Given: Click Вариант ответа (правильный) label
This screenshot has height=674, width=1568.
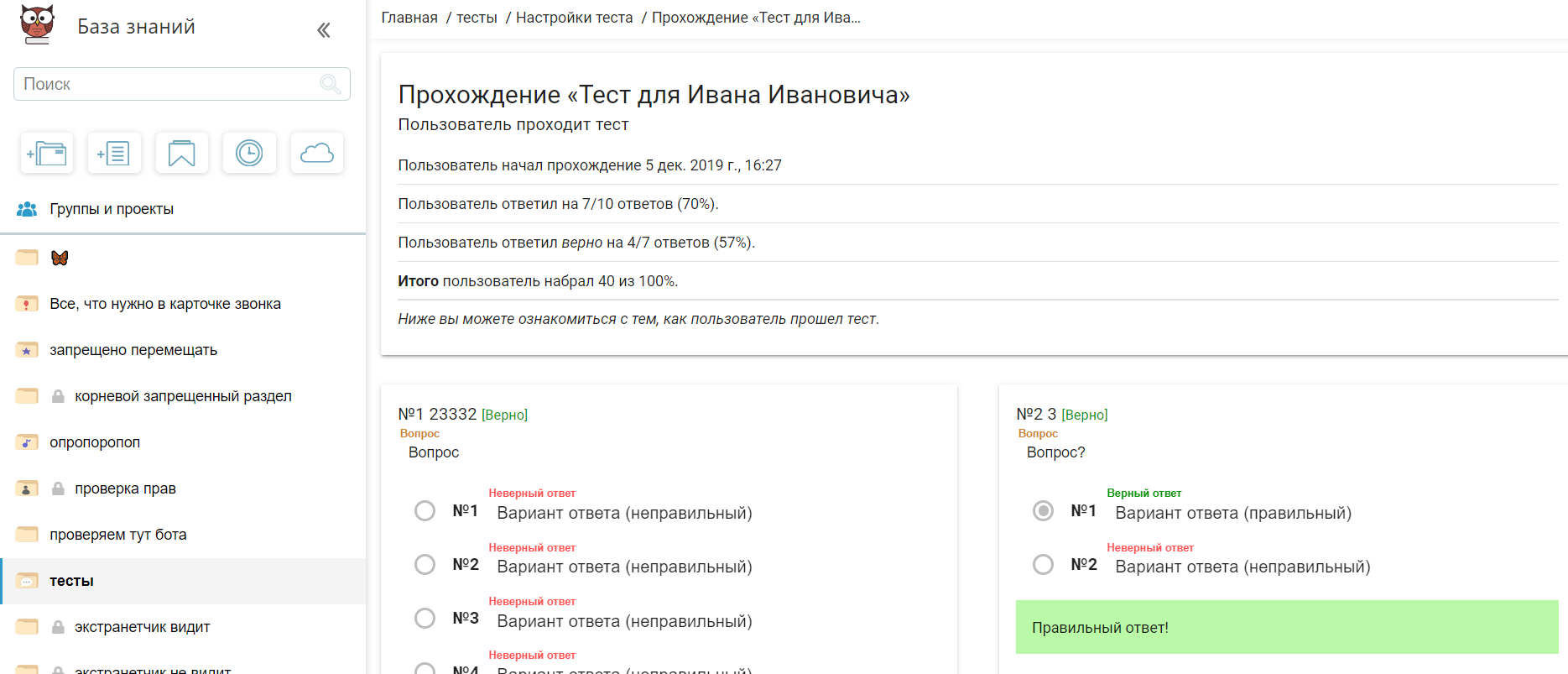Looking at the screenshot, I should point(1233,513).
